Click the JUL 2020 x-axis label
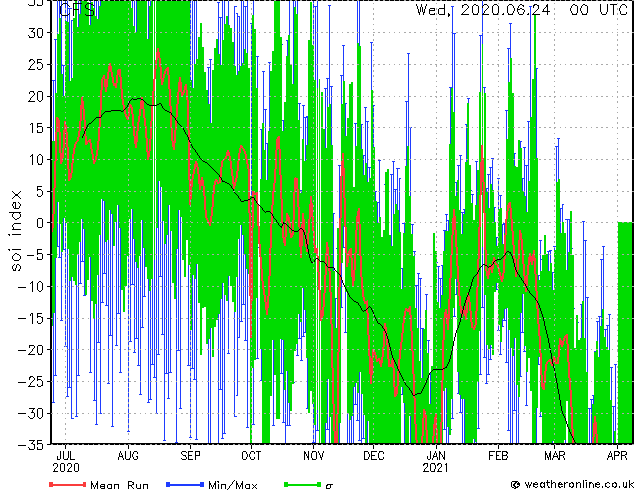The width and height of the screenshot is (634, 490). 66,462
